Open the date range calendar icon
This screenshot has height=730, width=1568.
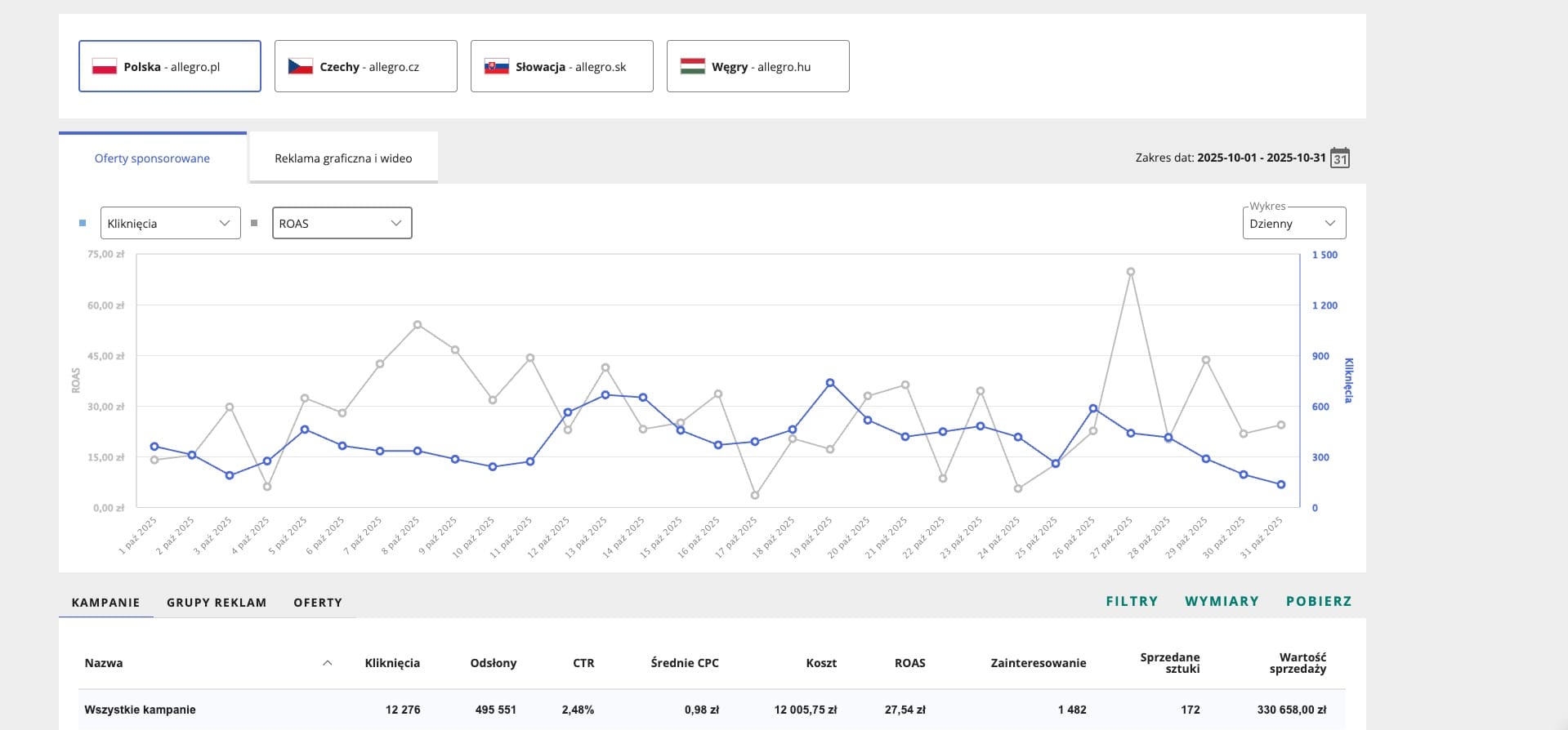(x=1339, y=158)
